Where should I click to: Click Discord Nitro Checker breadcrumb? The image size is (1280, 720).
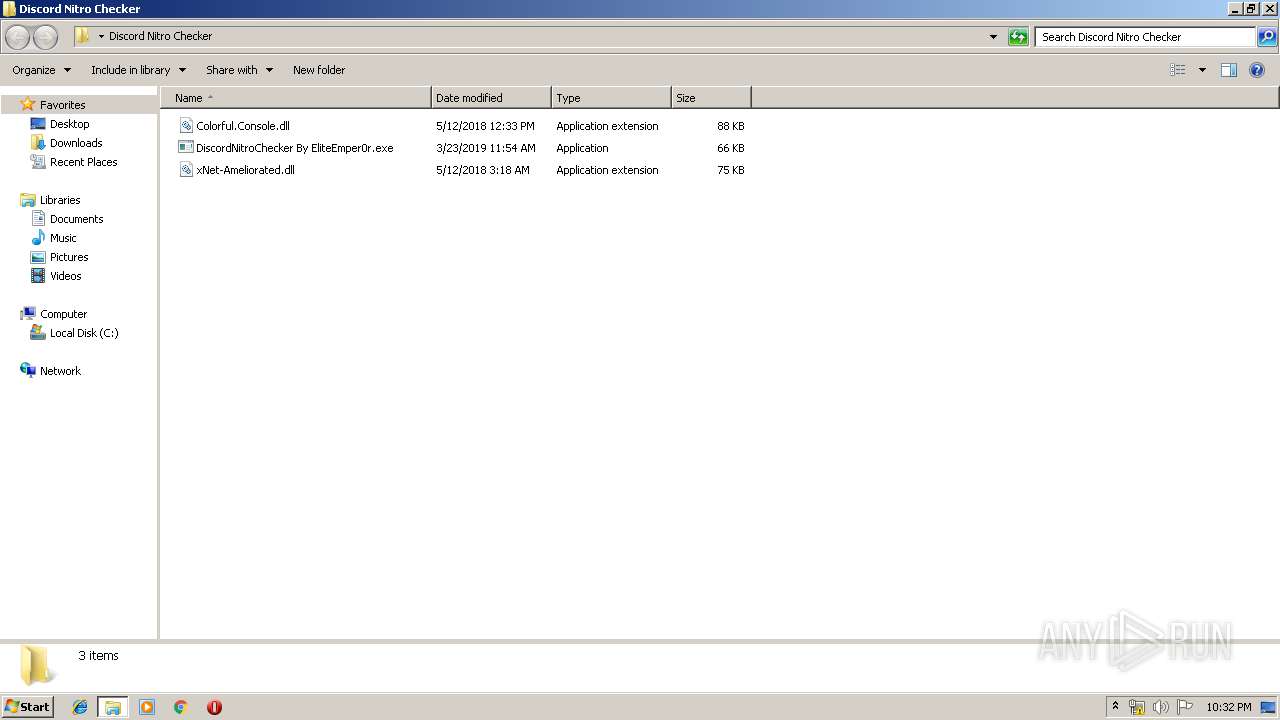click(160, 36)
